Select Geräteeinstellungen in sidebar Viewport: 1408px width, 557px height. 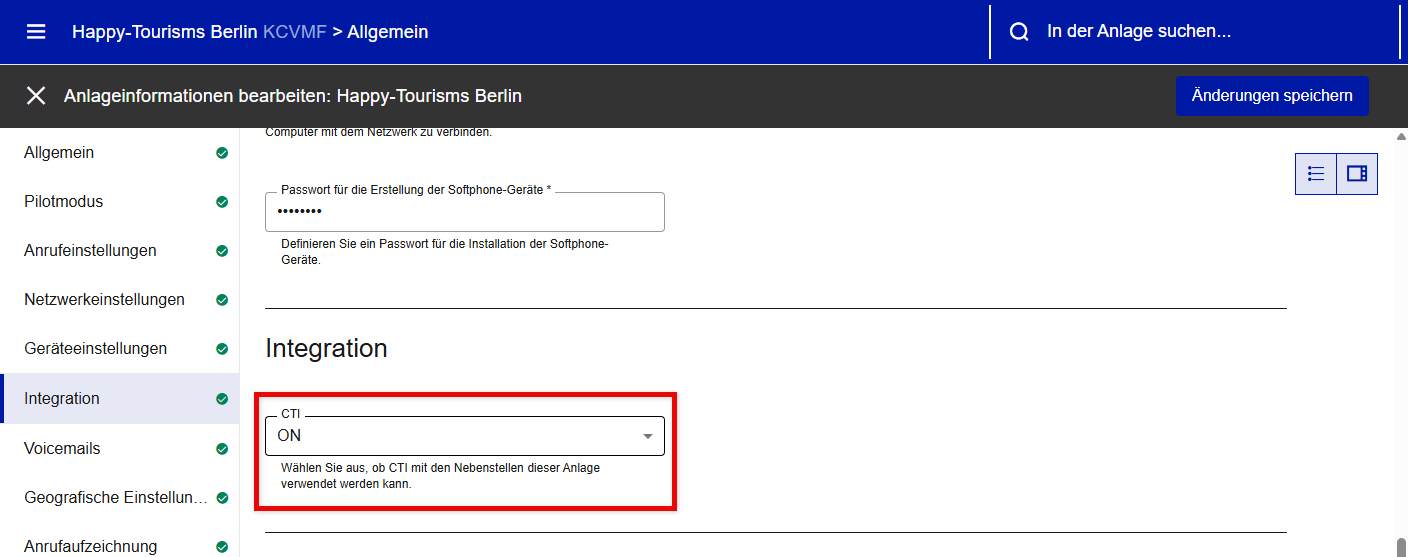pyautogui.click(x=95, y=348)
